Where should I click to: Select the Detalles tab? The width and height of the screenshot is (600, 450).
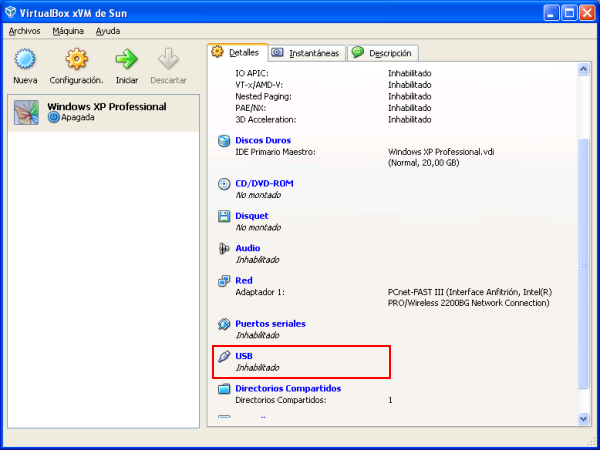(236, 52)
